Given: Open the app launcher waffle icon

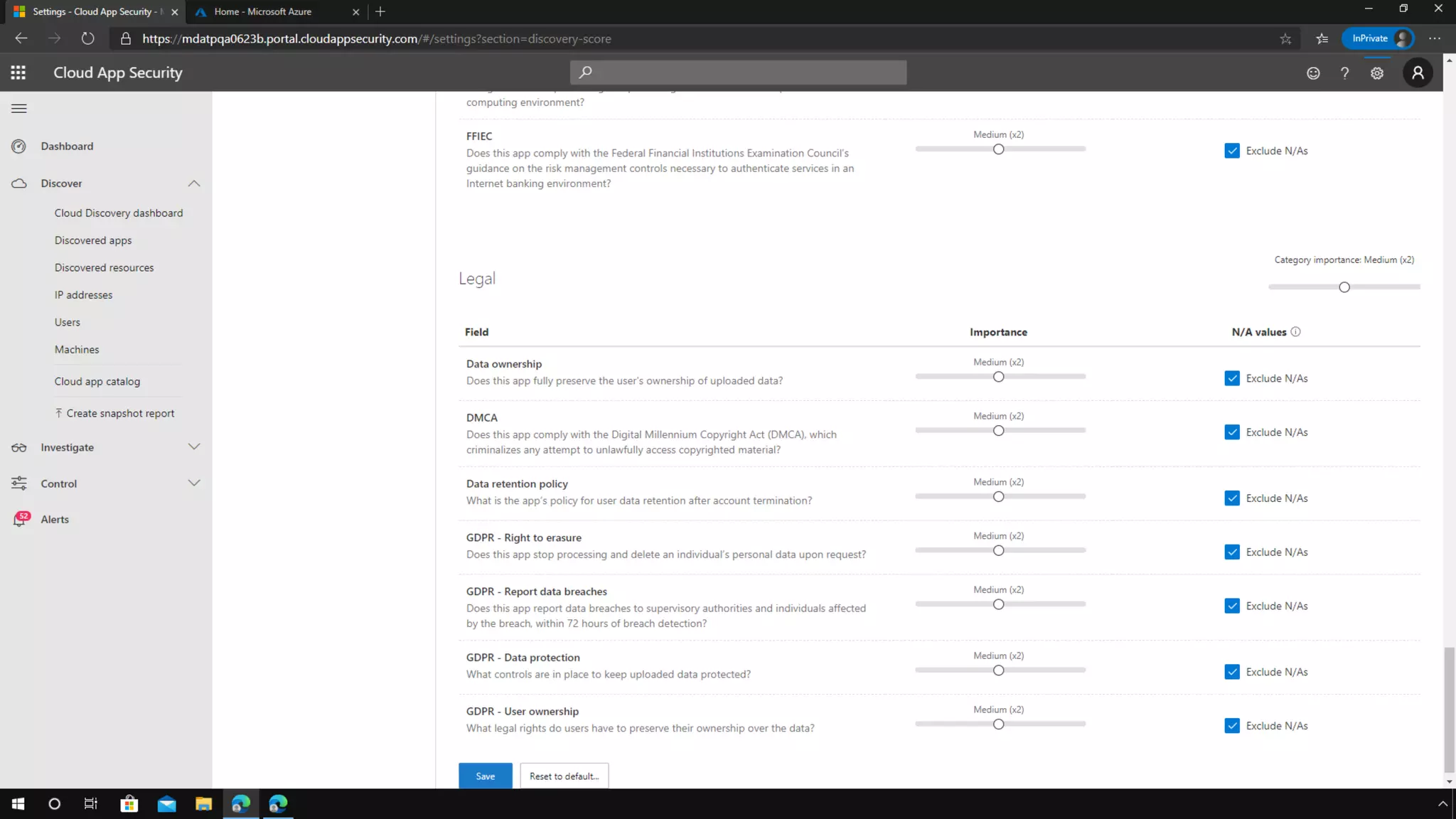Looking at the screenshot, I should coord(18,73).
